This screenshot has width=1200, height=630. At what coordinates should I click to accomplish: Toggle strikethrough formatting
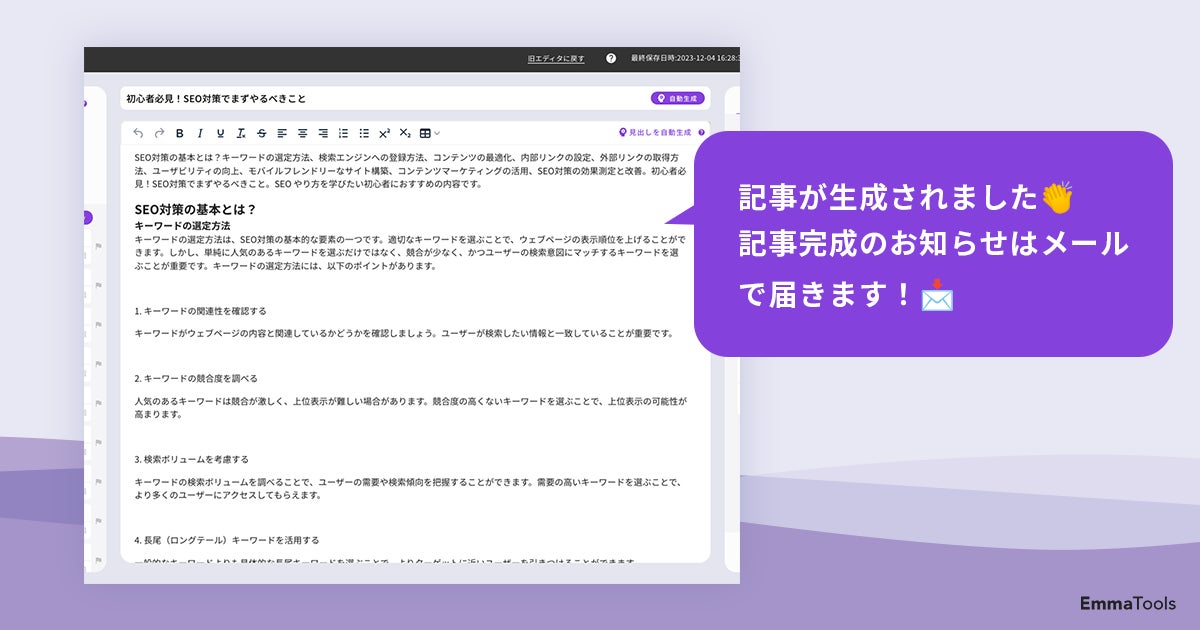coord(262,133)
